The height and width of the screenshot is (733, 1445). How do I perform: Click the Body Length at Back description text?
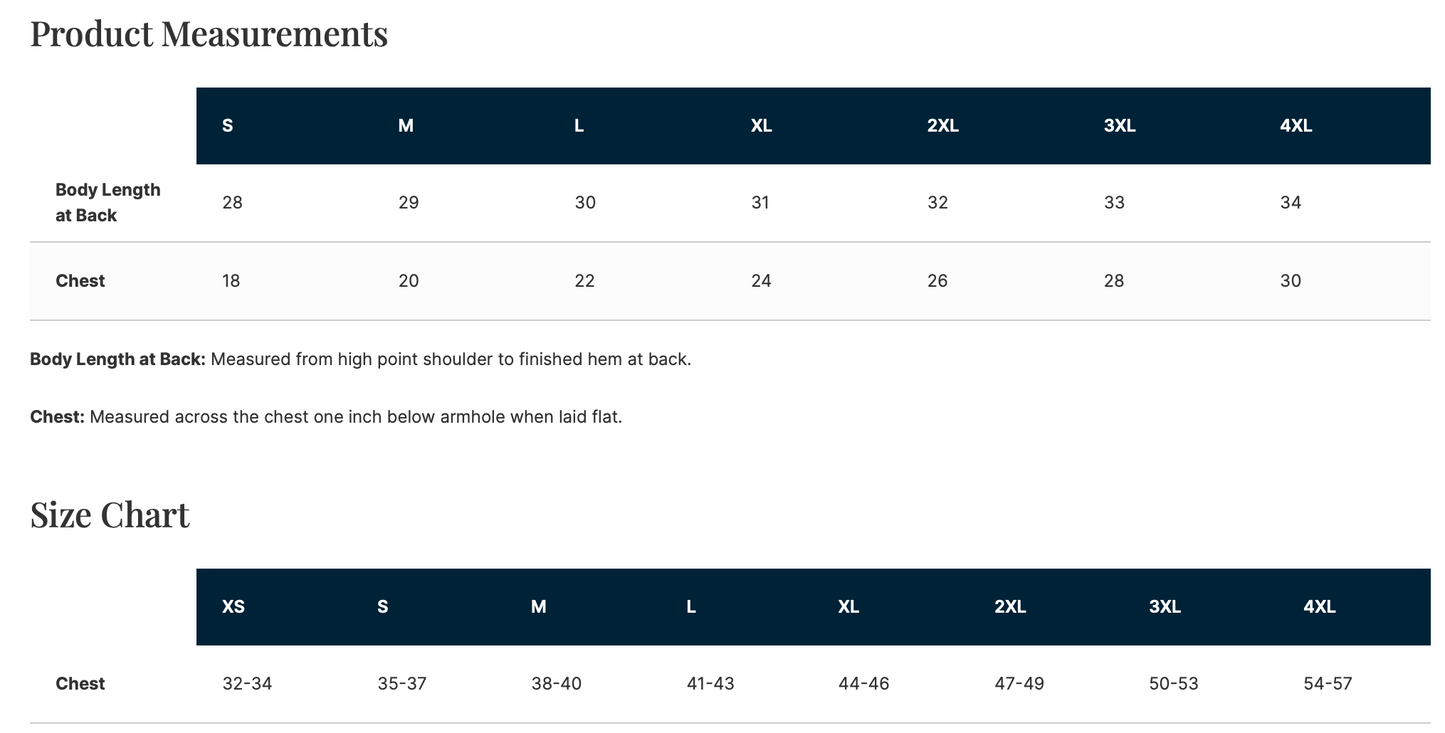pyautogui.click(x=361, y=359)
